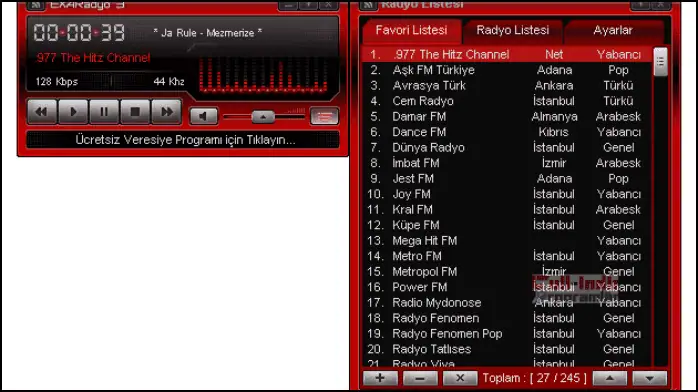Select .977 The Hitz Channel station
This screenshot has width=698, height=392.
coord(507,54)
